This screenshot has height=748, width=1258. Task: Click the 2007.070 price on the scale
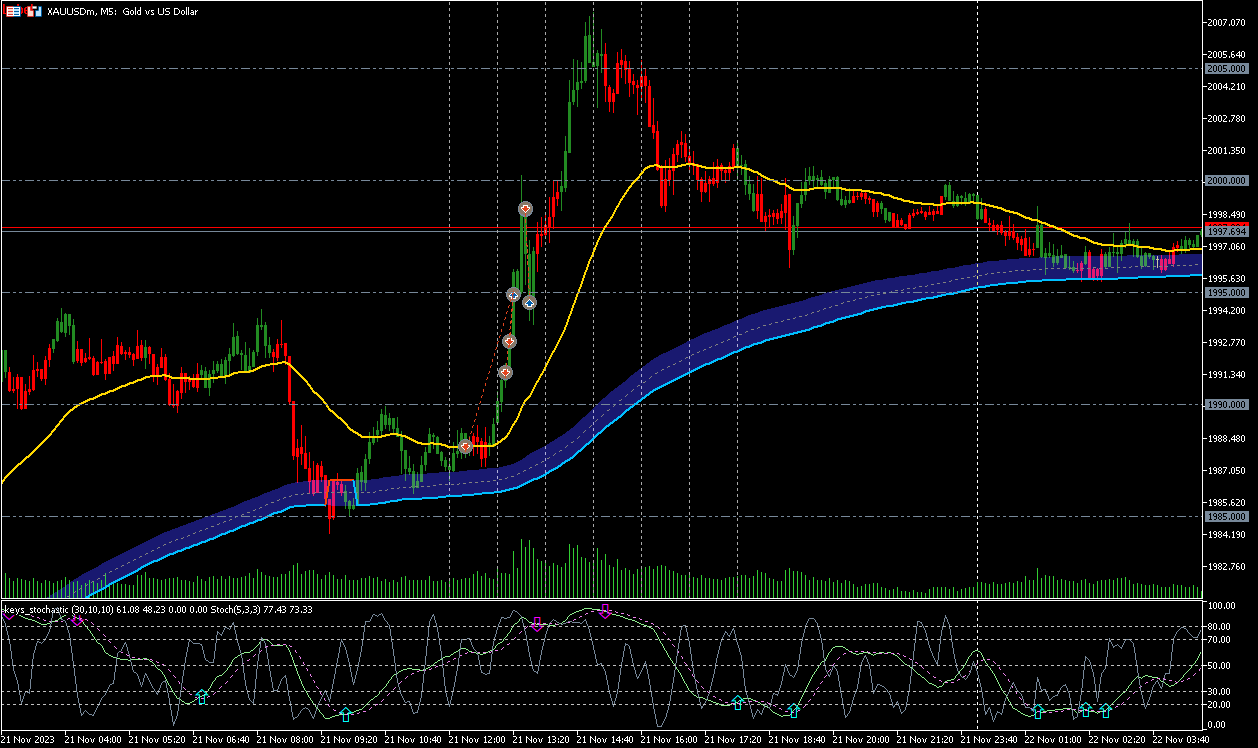click(1226, 22)
